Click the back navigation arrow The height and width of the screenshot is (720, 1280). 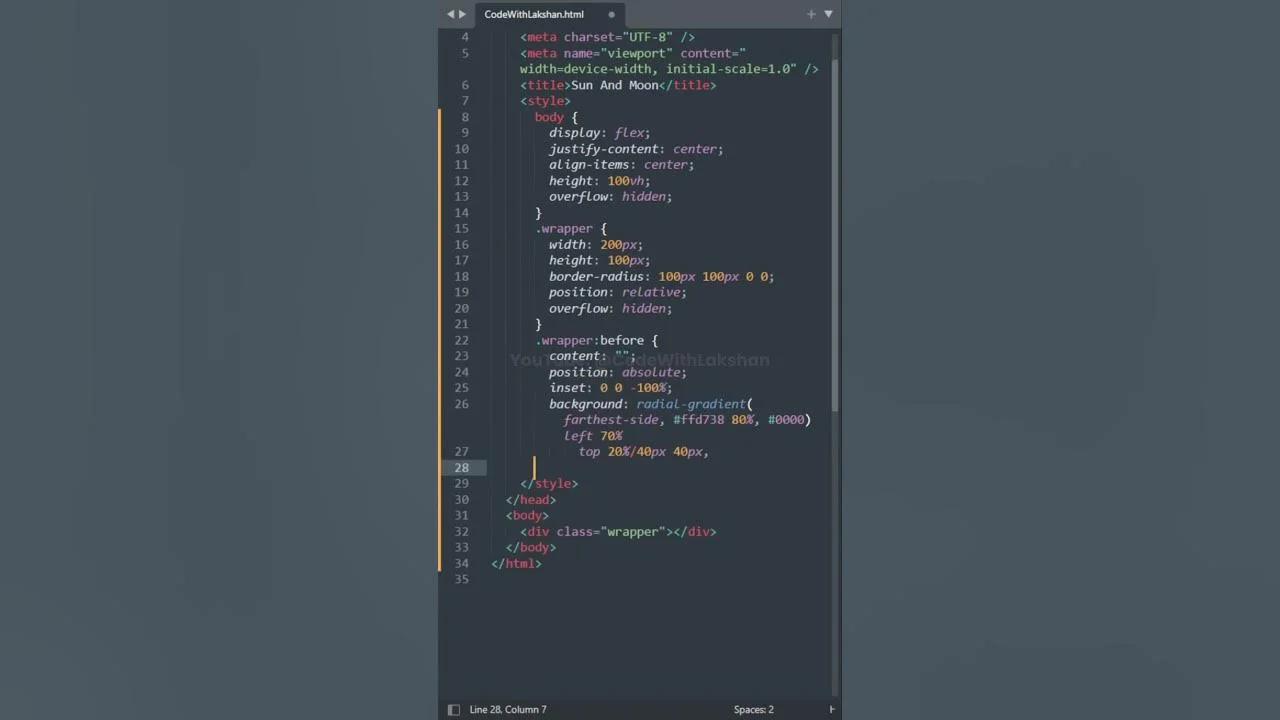pyautogui.click(x=450, y=14)
